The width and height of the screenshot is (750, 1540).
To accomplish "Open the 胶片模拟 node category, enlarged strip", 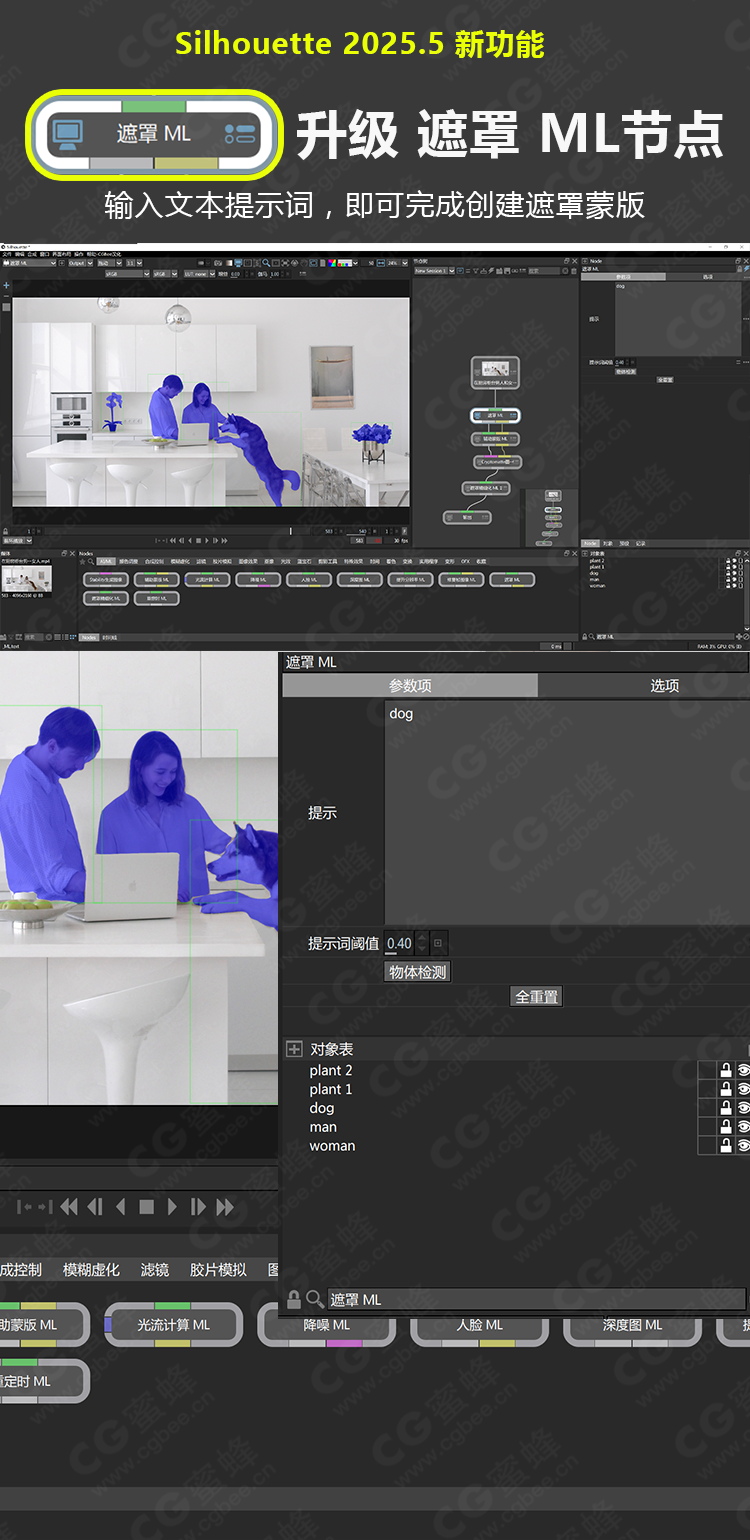I will click(x=218, y=1270).
